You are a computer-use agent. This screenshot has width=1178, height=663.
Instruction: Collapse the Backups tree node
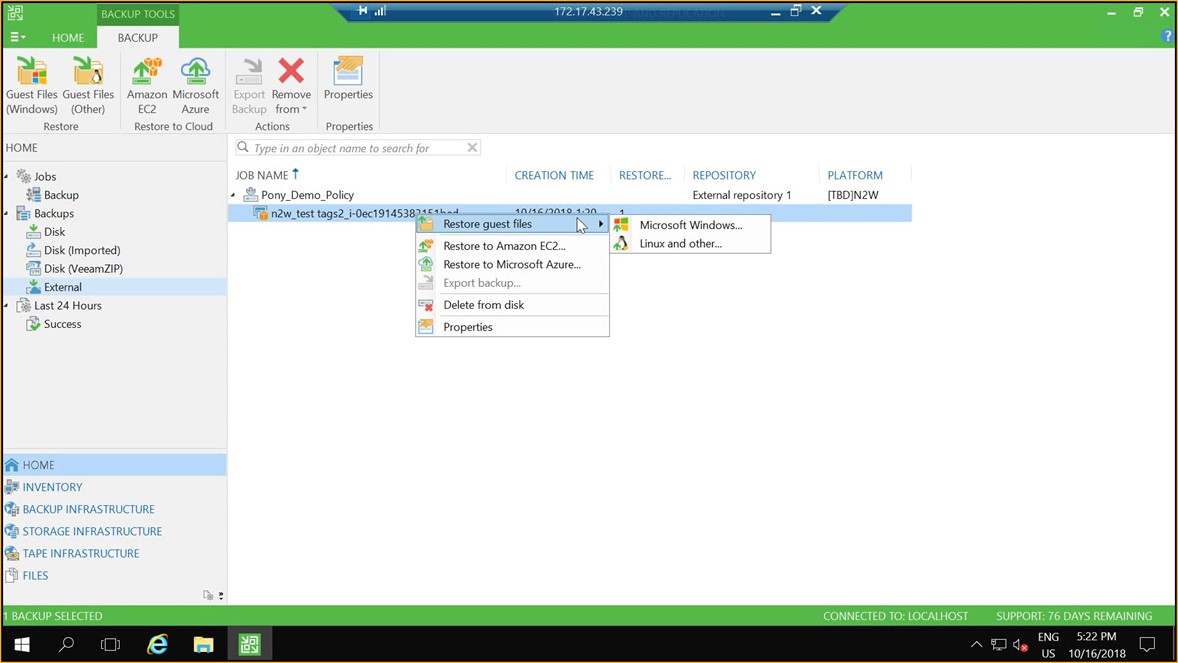pyautogui.click(x=7, y=213)
